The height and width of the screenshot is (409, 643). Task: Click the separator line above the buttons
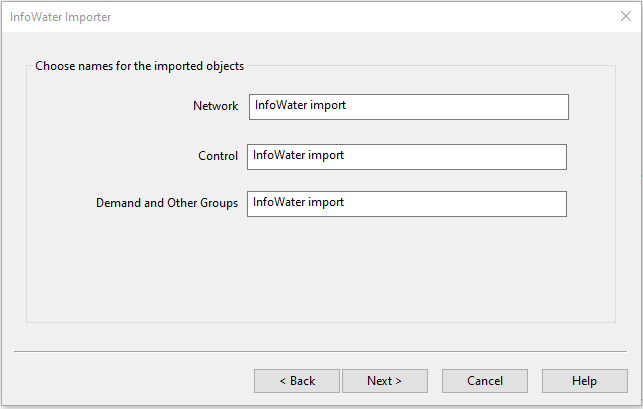[x=320, y=352]
